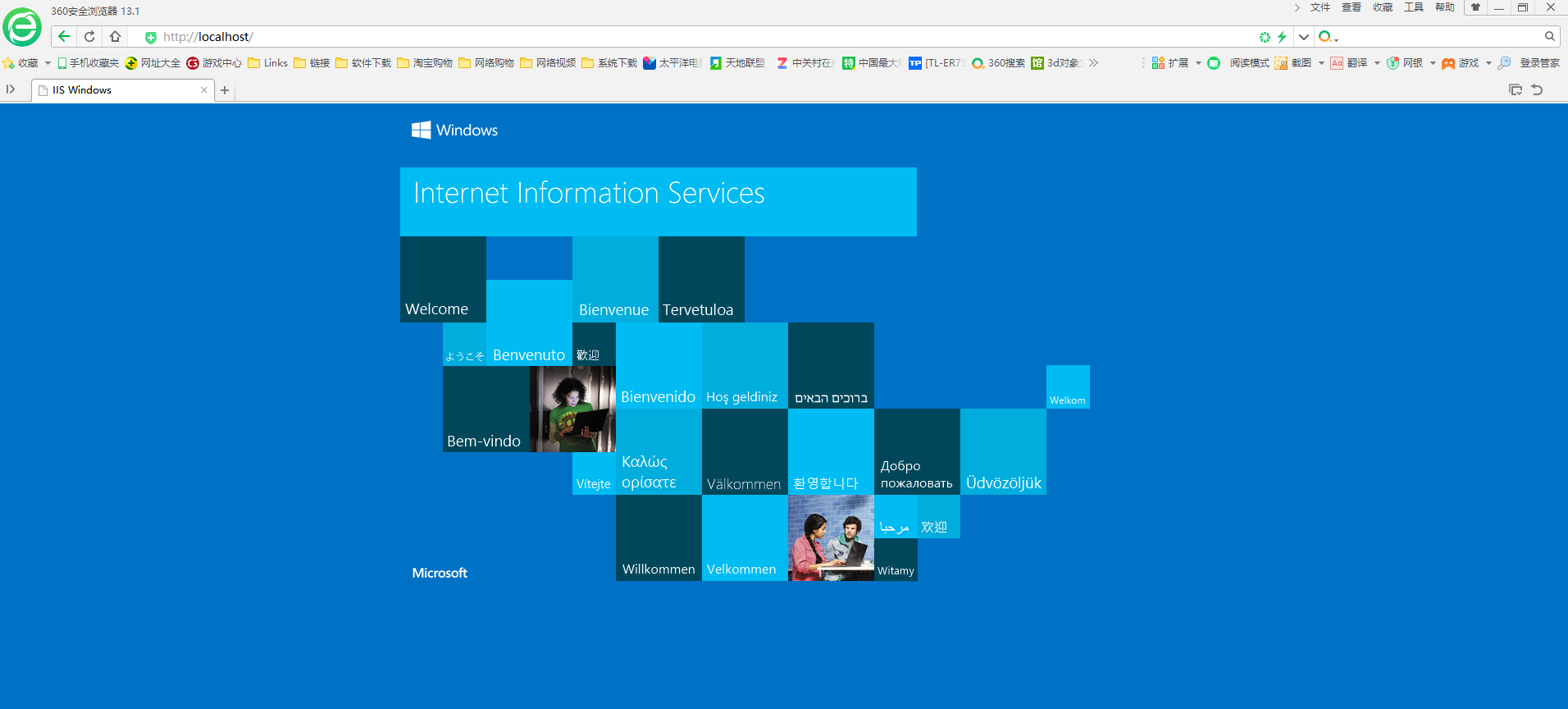The image size is (1568, 709).
Task: Click the Welcome tile
Action: coord(443,279)
